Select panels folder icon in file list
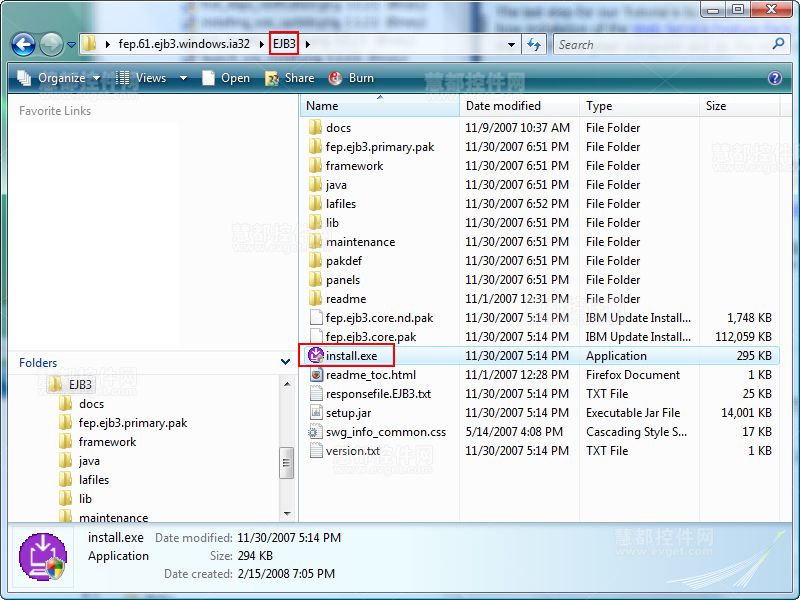 coord(315,279)
